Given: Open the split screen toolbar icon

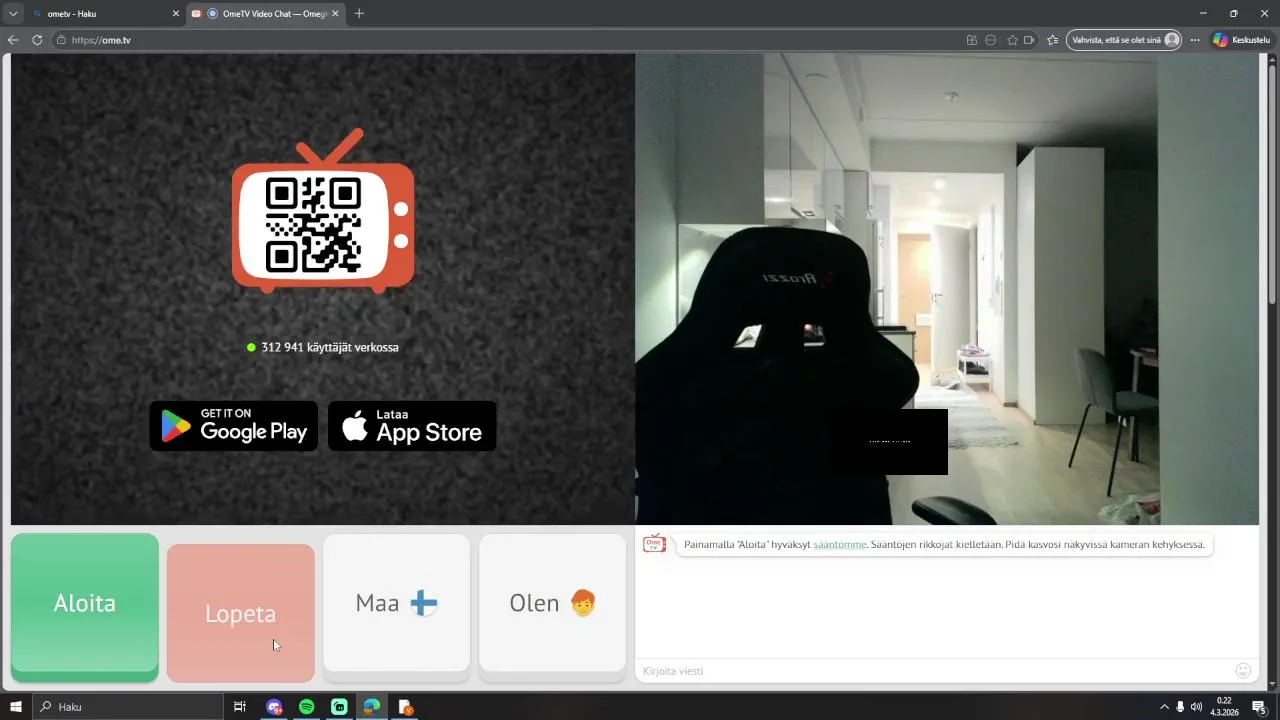Looking at the screenshot, I should (971, 40).
